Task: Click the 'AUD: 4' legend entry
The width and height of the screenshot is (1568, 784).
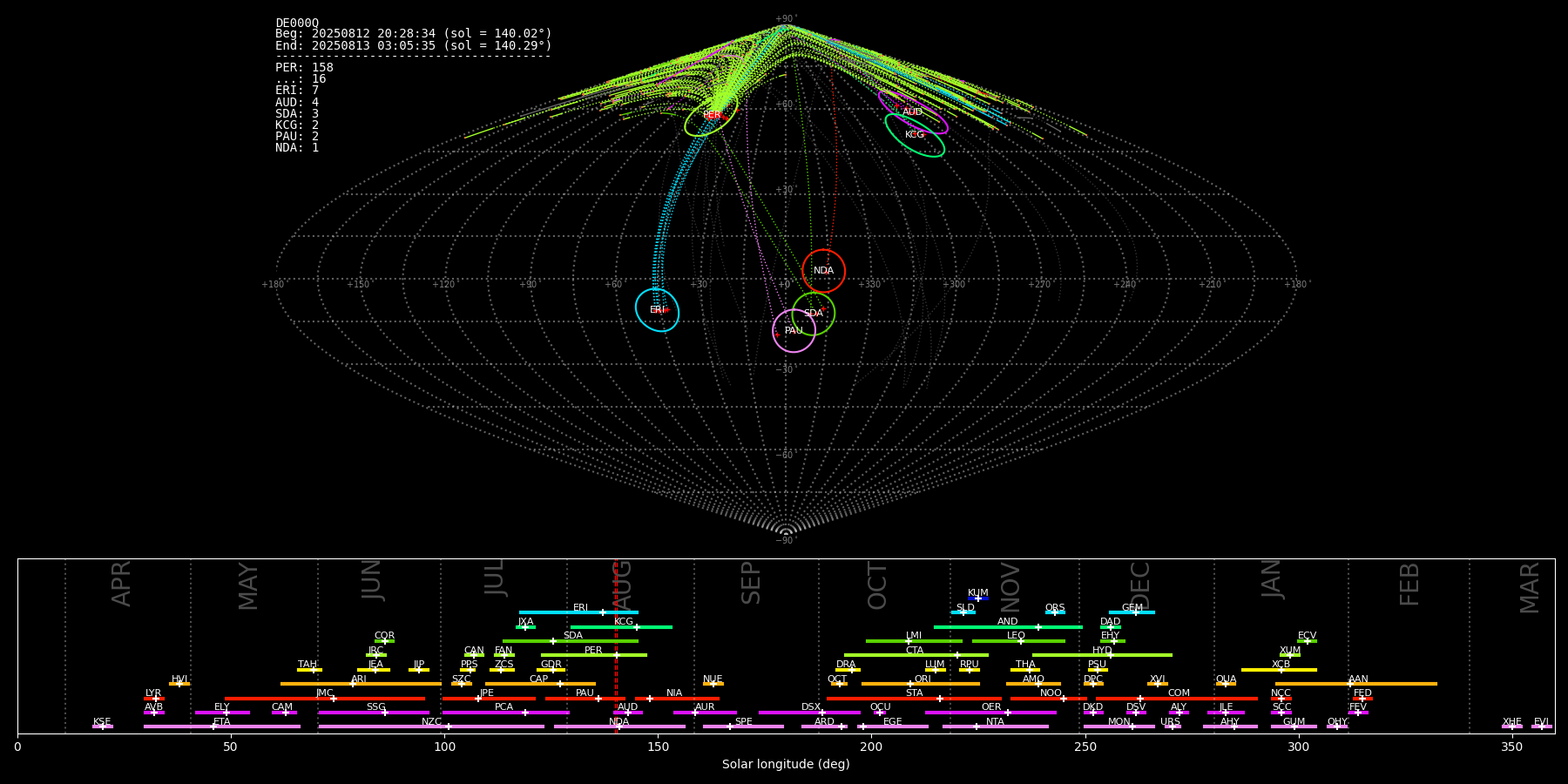Action: 297,102
